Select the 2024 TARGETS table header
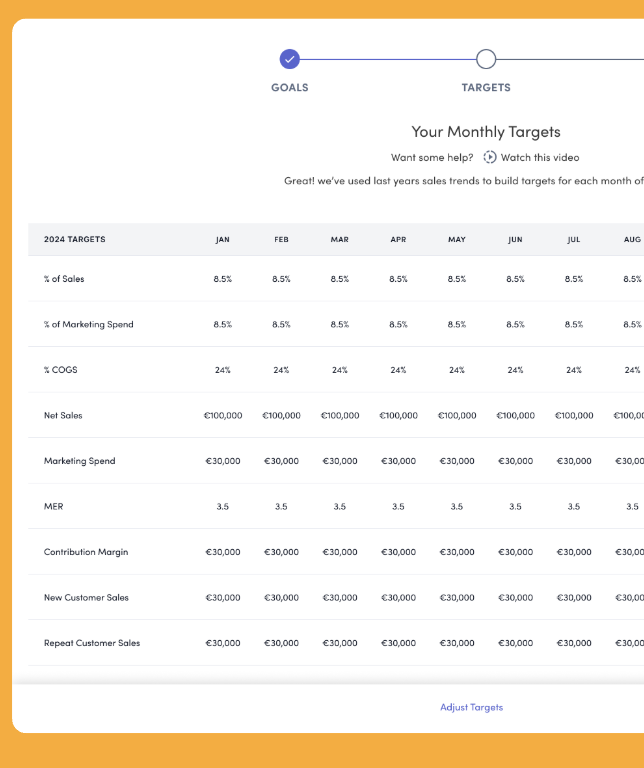The width and height of the screenshot is (644, 768). (75, 240)
